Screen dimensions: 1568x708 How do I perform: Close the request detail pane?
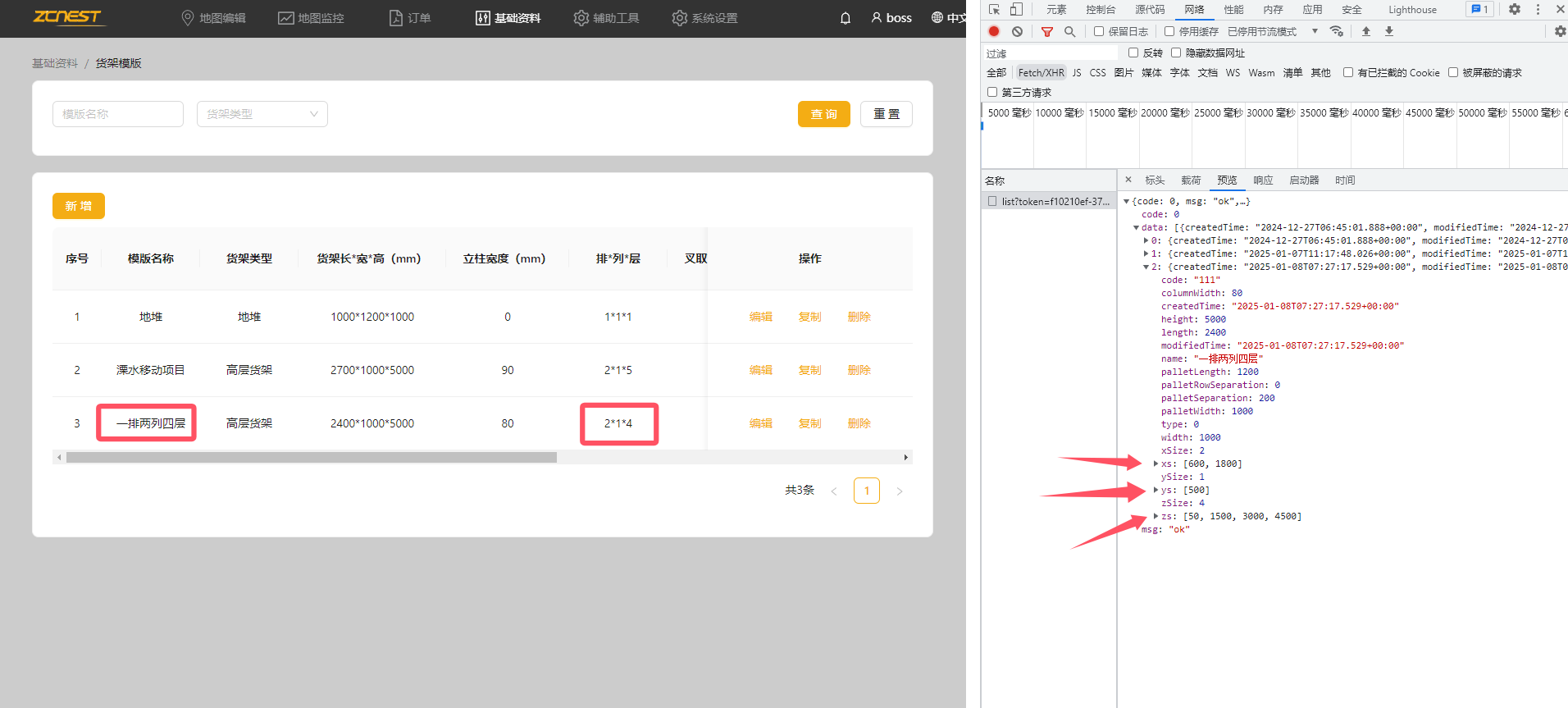point(1128,180)
